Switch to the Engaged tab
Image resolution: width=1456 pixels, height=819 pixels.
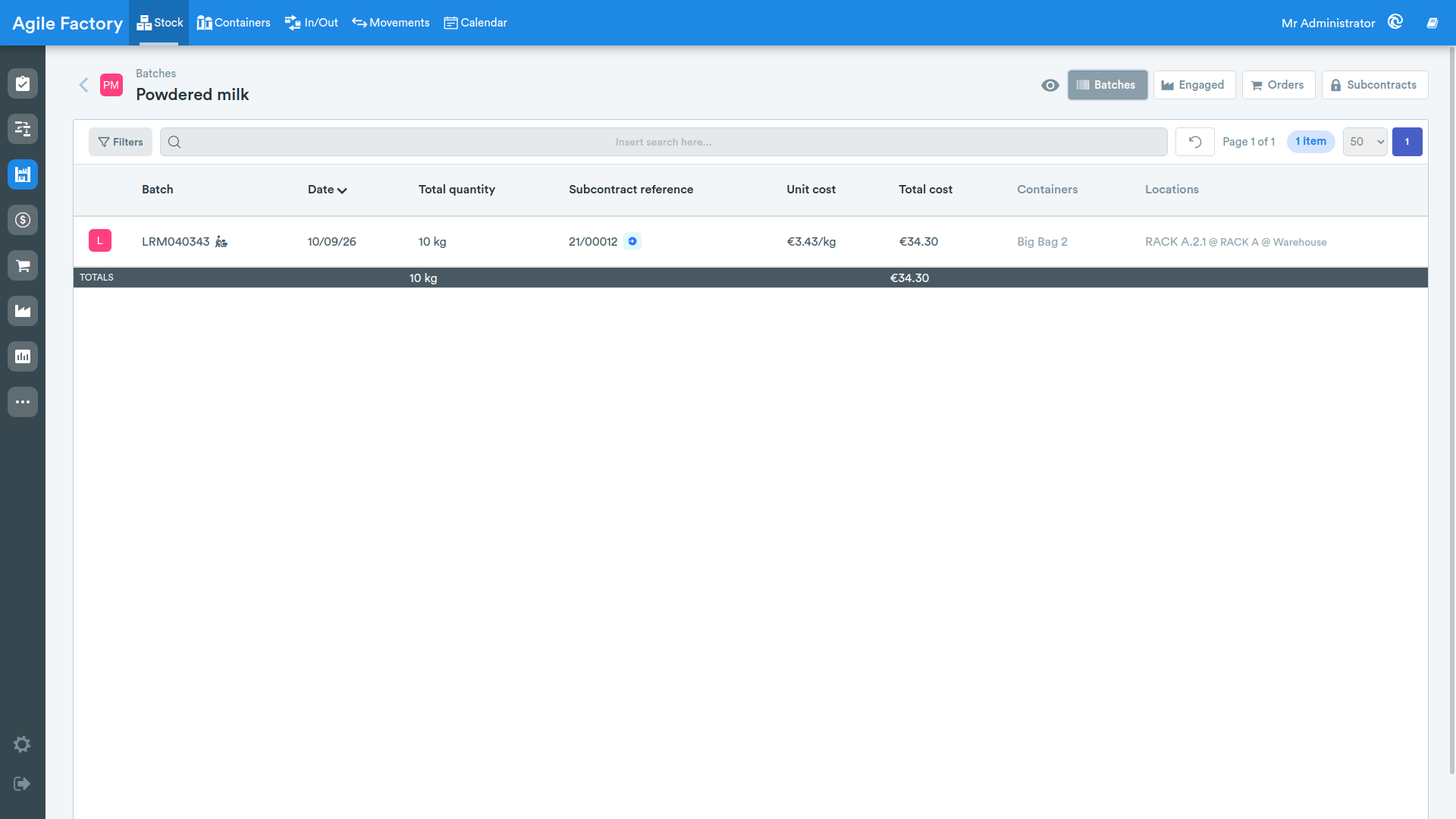pos(1194,85)
